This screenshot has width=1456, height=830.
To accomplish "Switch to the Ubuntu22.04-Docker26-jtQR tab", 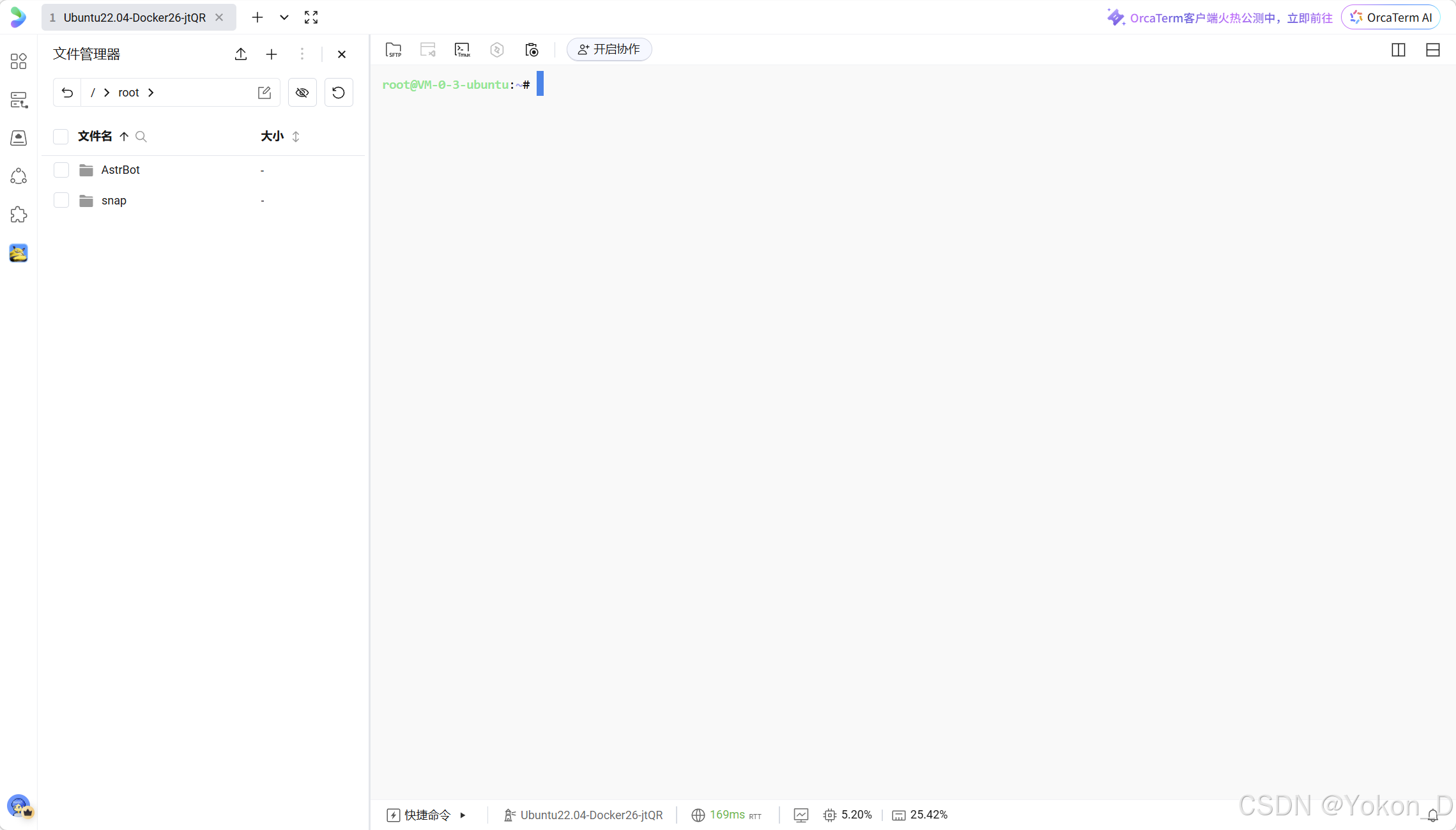I will click(134, 17).
